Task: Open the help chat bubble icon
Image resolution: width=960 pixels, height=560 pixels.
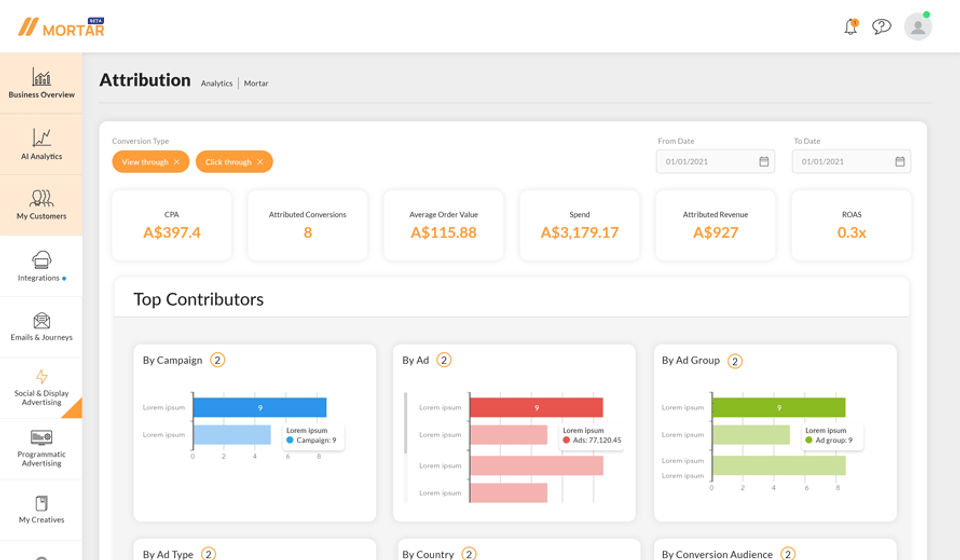Action: pyautogui.click(x=881, y=26)
